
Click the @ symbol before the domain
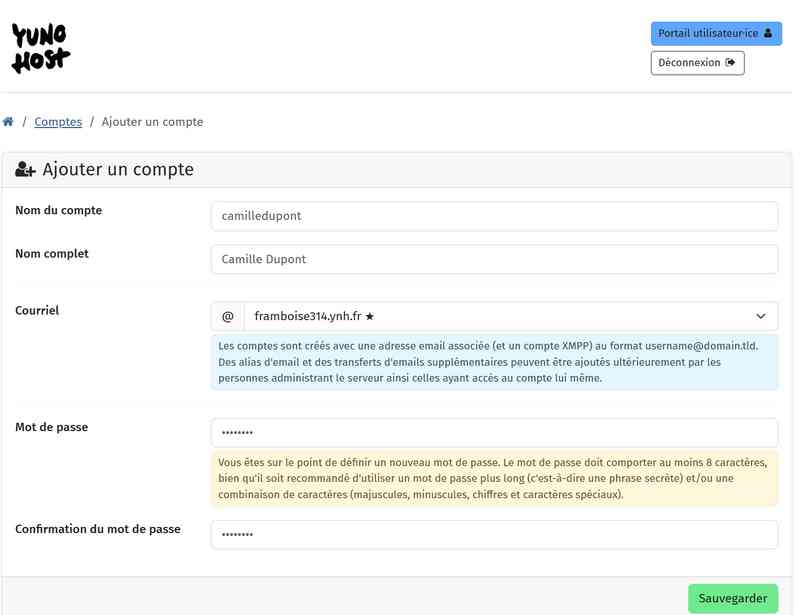227,316
